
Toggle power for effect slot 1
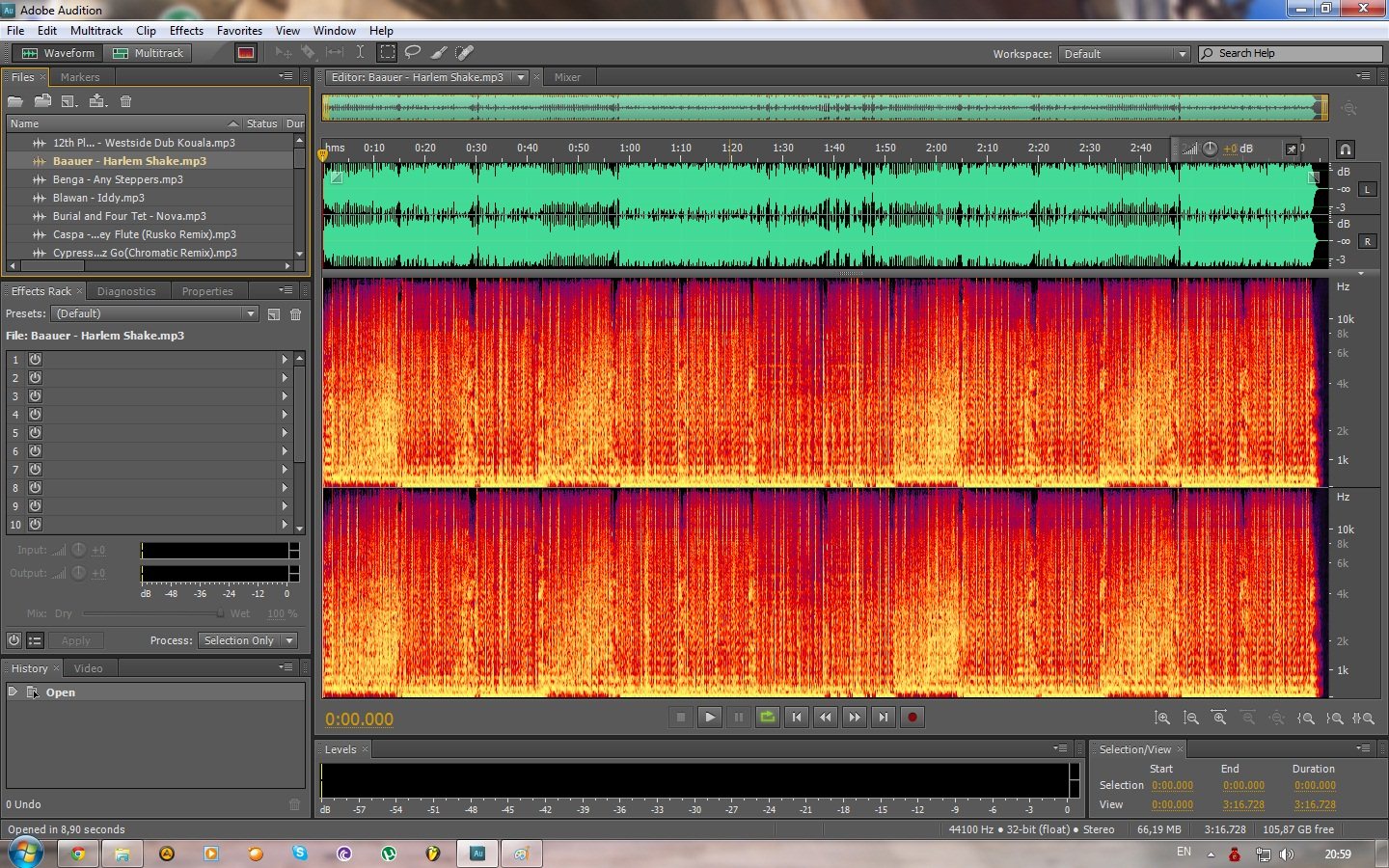click(36, 360)
